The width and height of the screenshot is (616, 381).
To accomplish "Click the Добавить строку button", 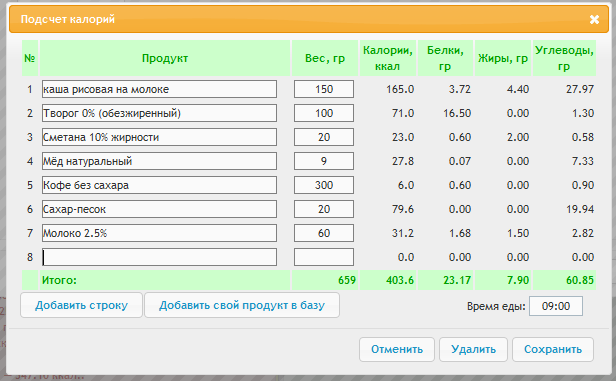I will pos(81,305).
